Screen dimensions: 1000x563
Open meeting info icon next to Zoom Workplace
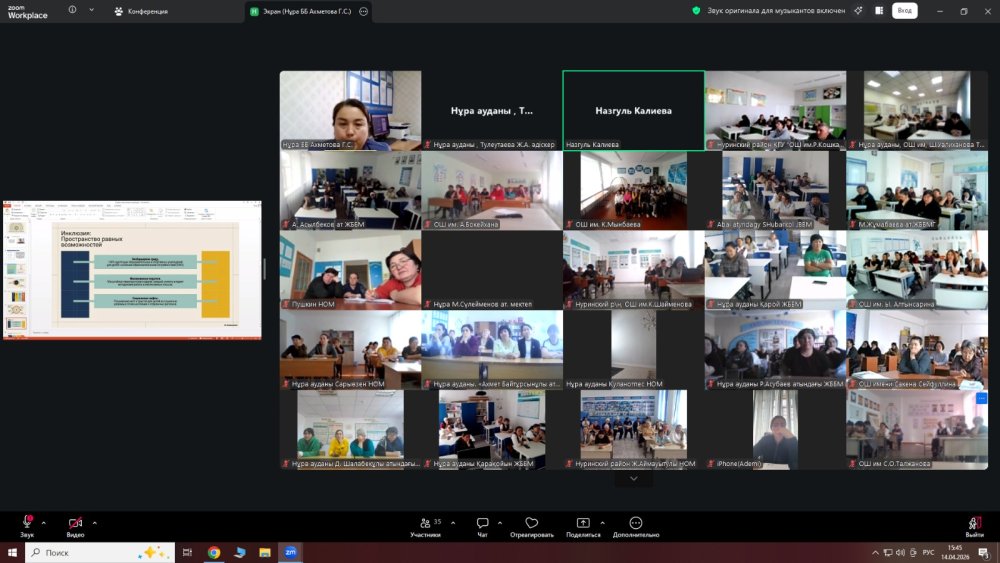pyautogui.click(x=72, y=10)
